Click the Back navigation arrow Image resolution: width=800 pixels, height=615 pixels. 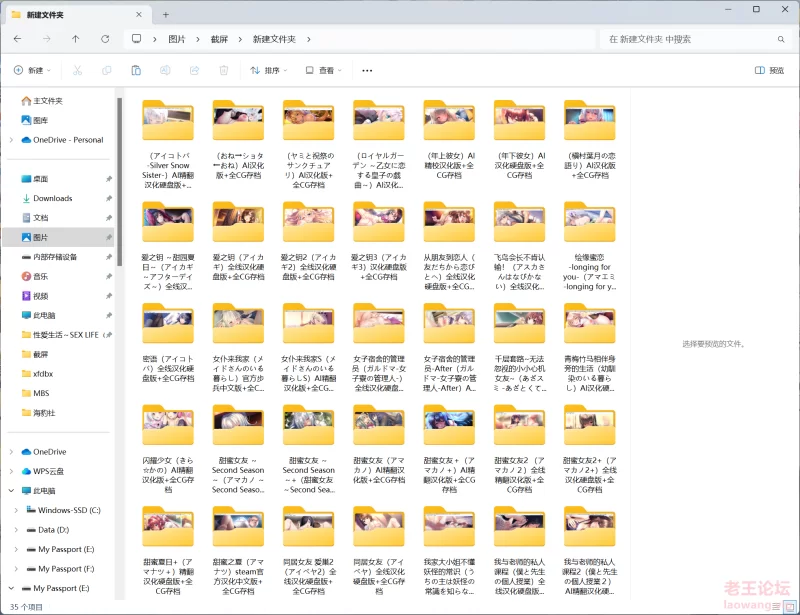pos(17,39)
